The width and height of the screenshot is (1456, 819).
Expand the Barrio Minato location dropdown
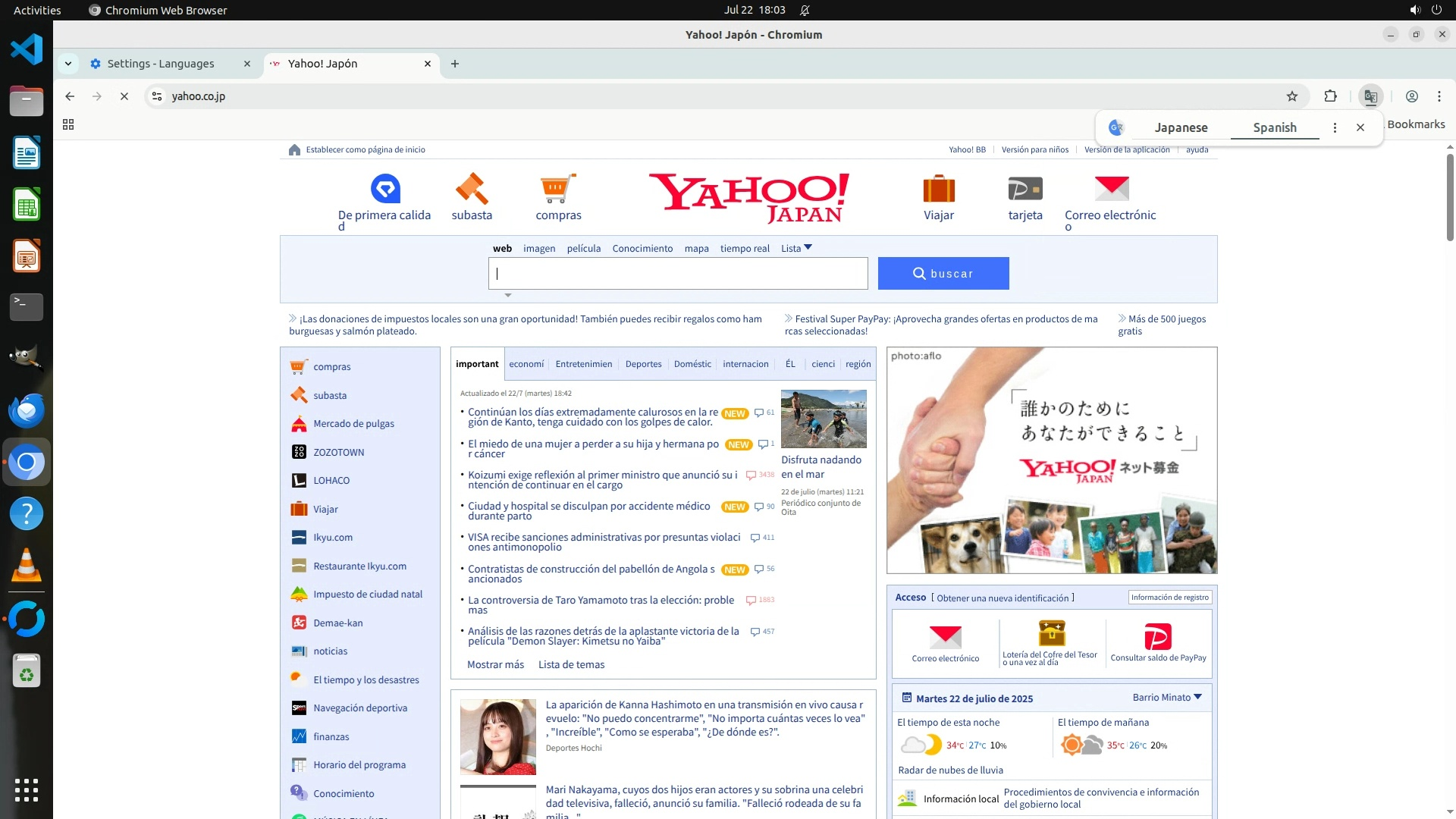coord(1168,698)
